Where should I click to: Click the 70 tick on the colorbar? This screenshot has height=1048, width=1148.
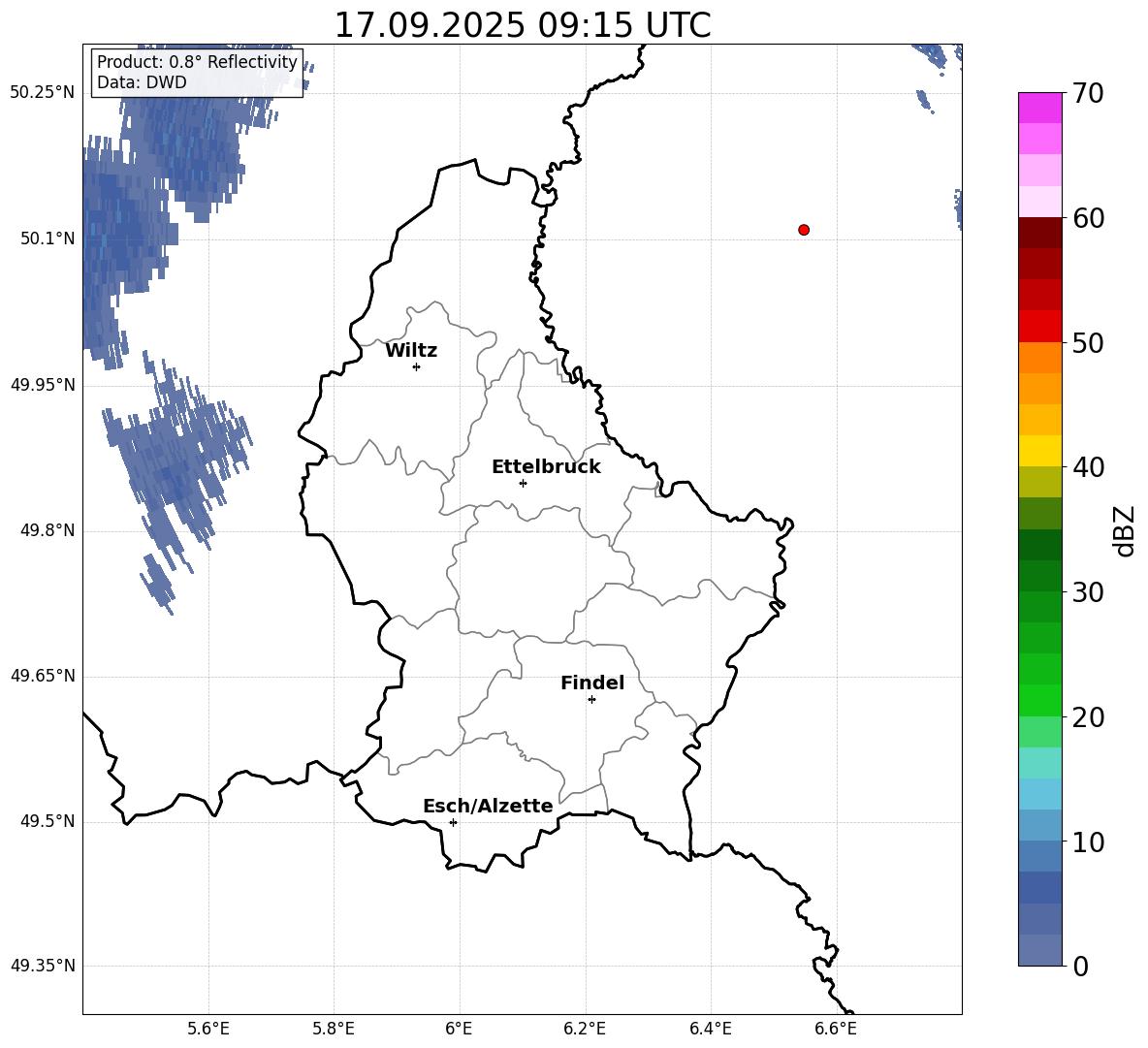[x=1088, y=93]
